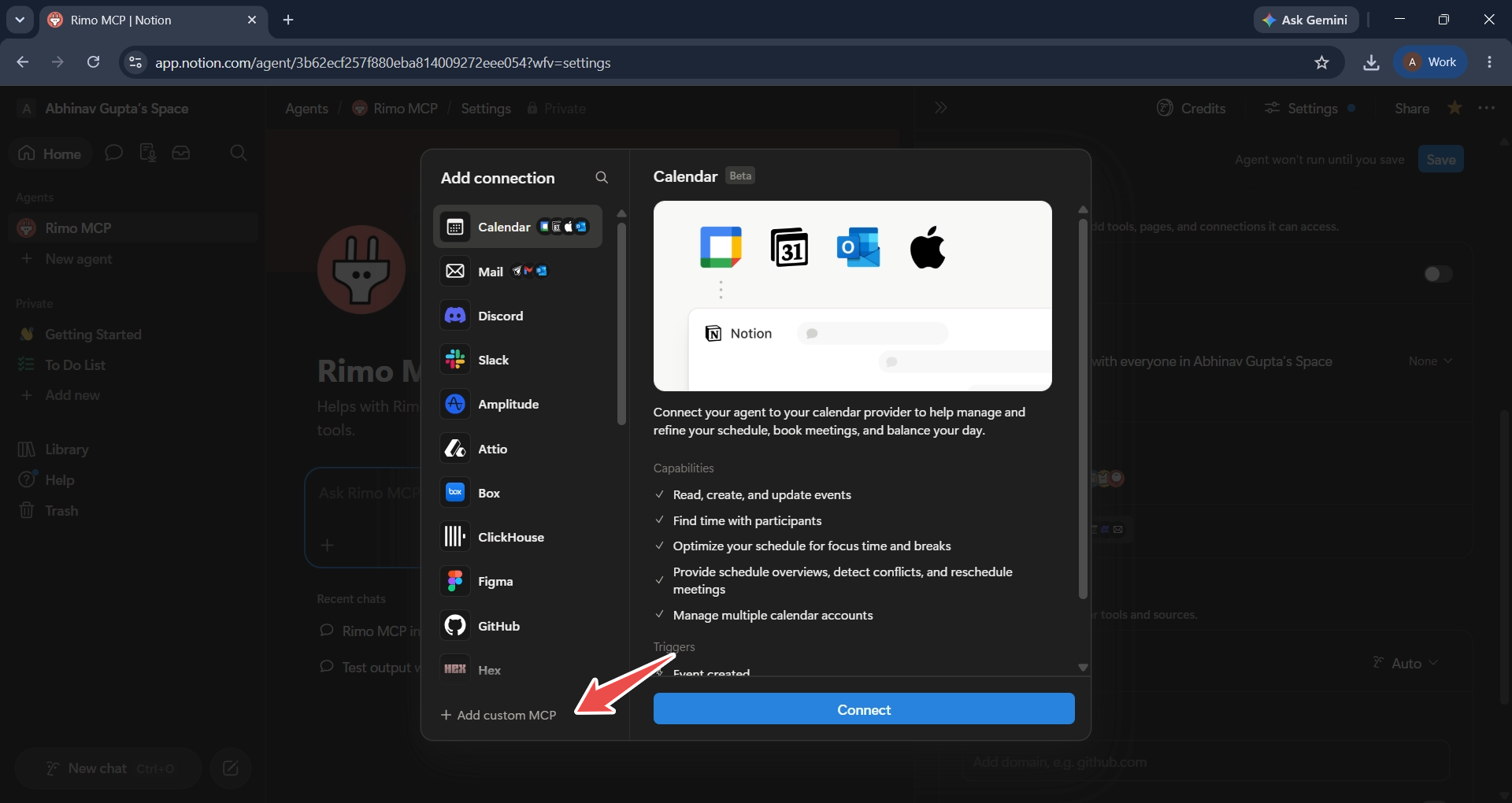Choose the Slack integration icon

coord(455,360)
